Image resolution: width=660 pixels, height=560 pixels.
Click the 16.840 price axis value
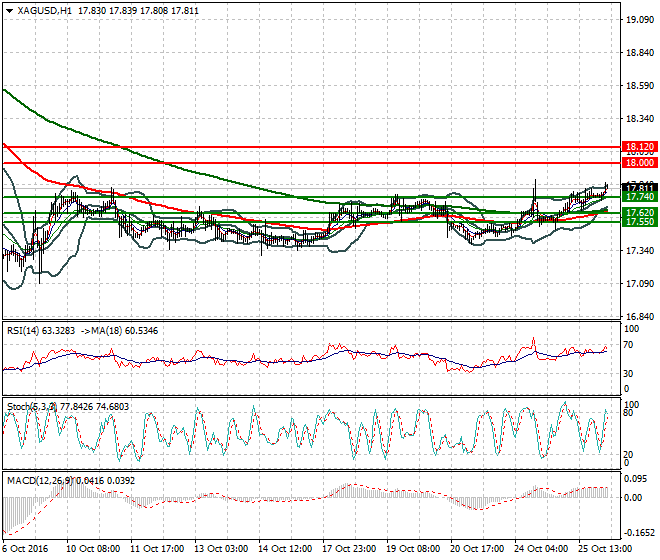(x=640, y=317)
